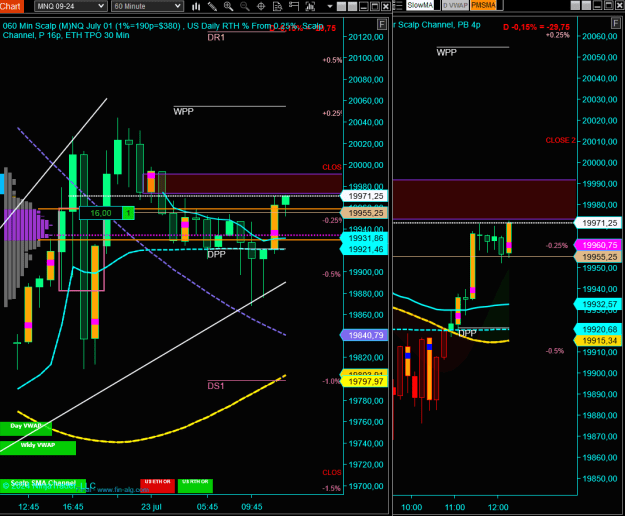Click the cyan 19932,57 price marker
The height and width of the screenshot is (516, 625).
click(x=598, y=304)
